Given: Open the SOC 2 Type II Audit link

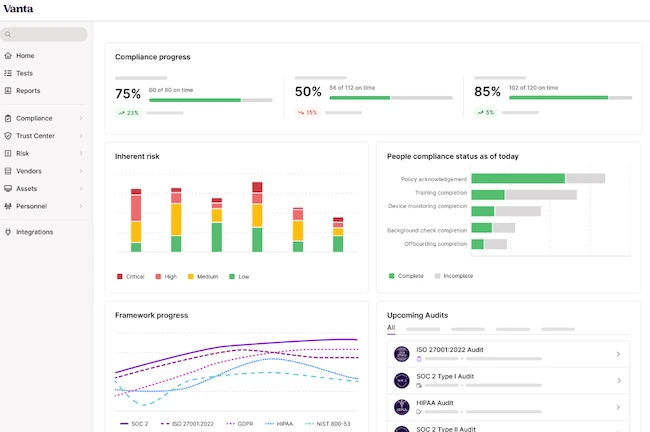Looking at the screenshot, I should (x=446, y=429).
